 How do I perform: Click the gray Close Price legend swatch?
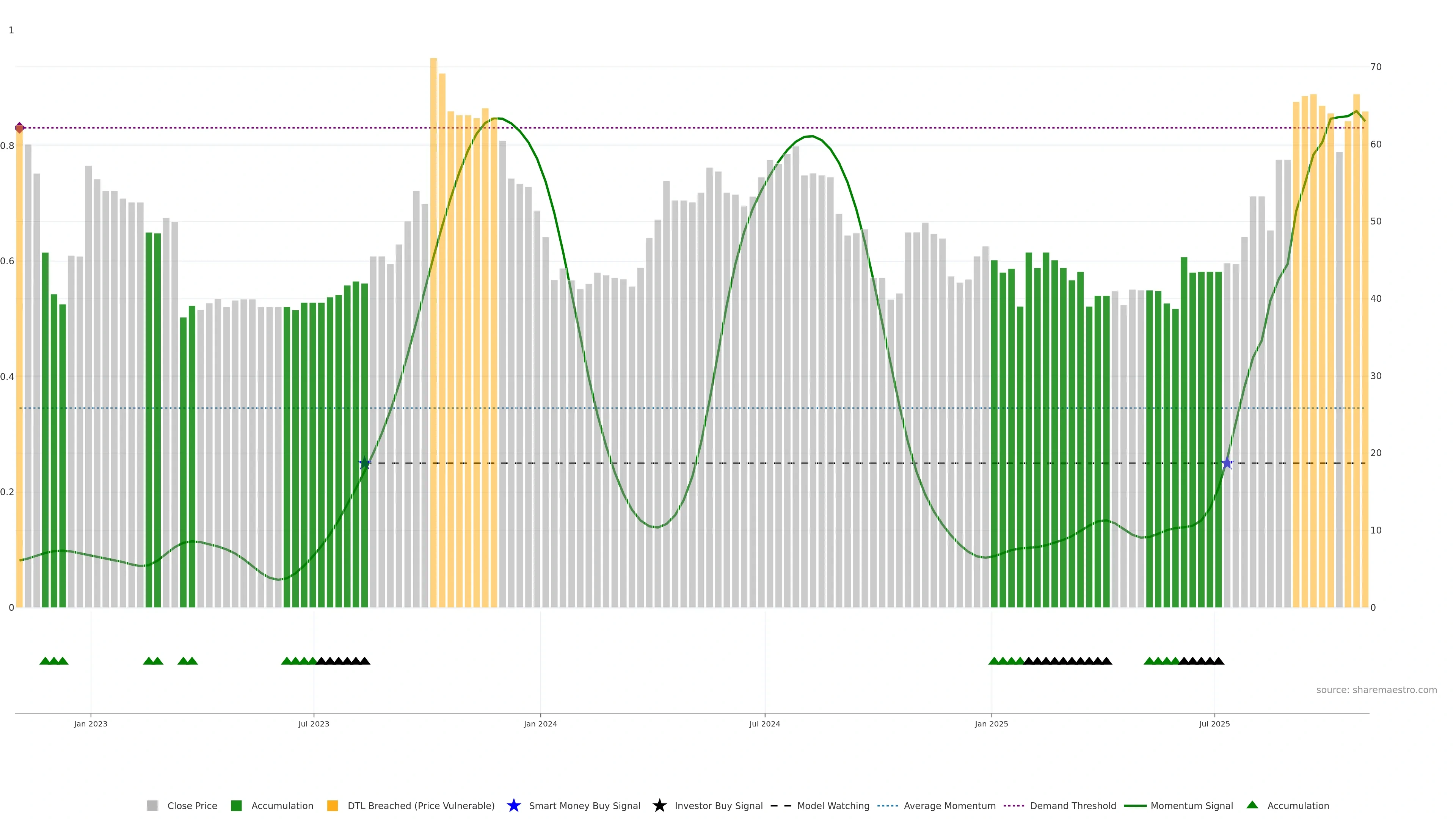152,805
